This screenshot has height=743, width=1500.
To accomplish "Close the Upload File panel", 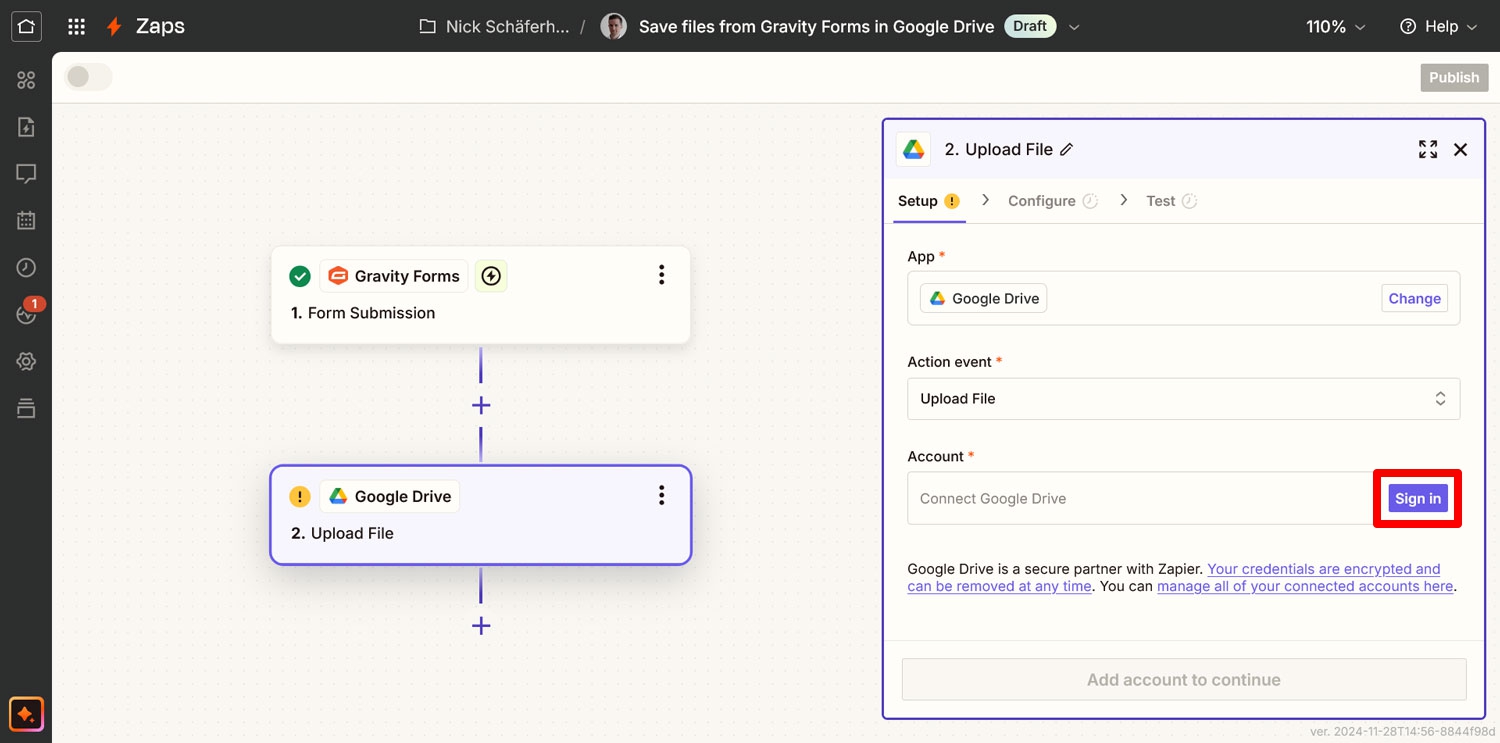I will pos(1460,149).
